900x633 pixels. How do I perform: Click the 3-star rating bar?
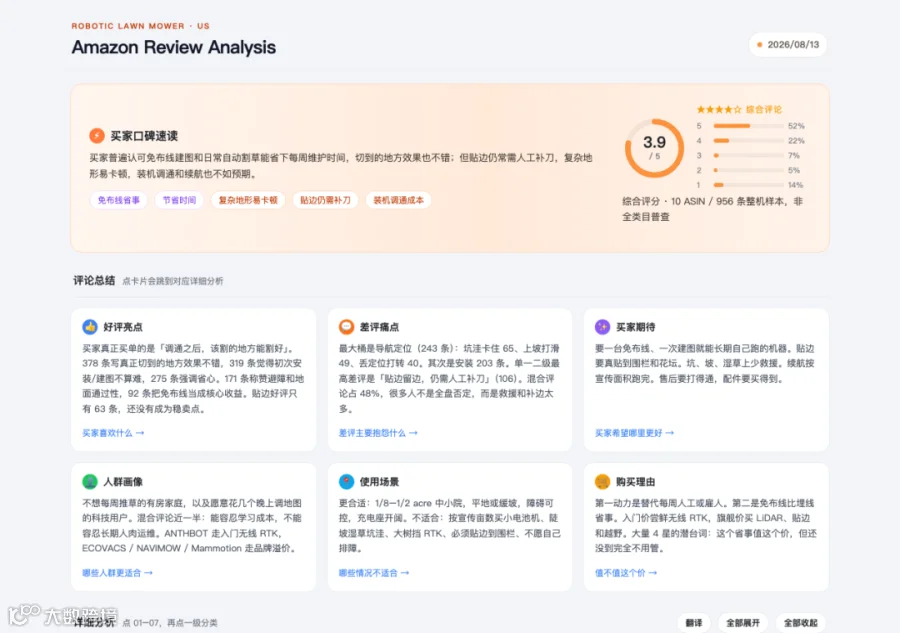(748, 156)
